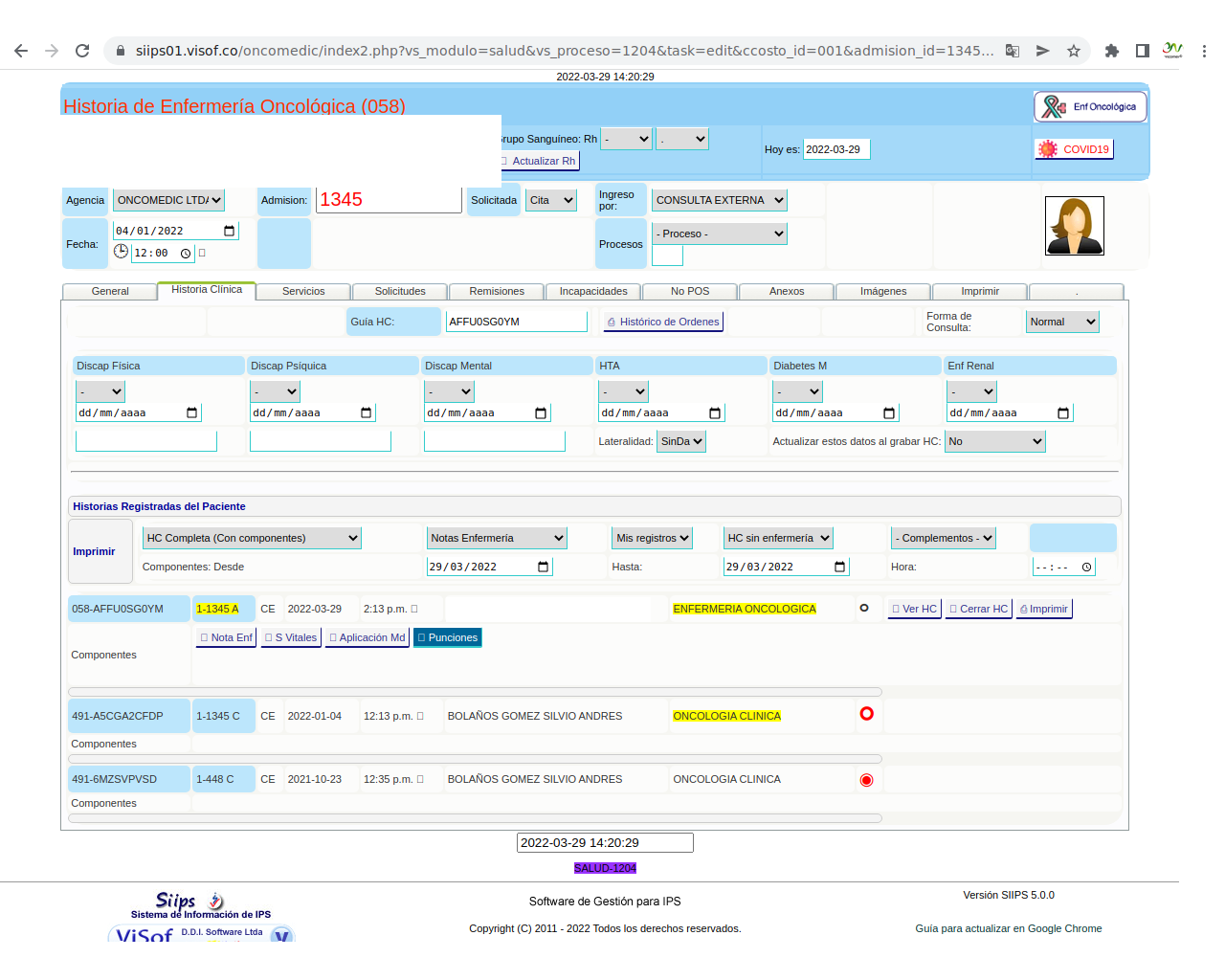
Task: Open the Incapacidades tab
Action: 593,291
